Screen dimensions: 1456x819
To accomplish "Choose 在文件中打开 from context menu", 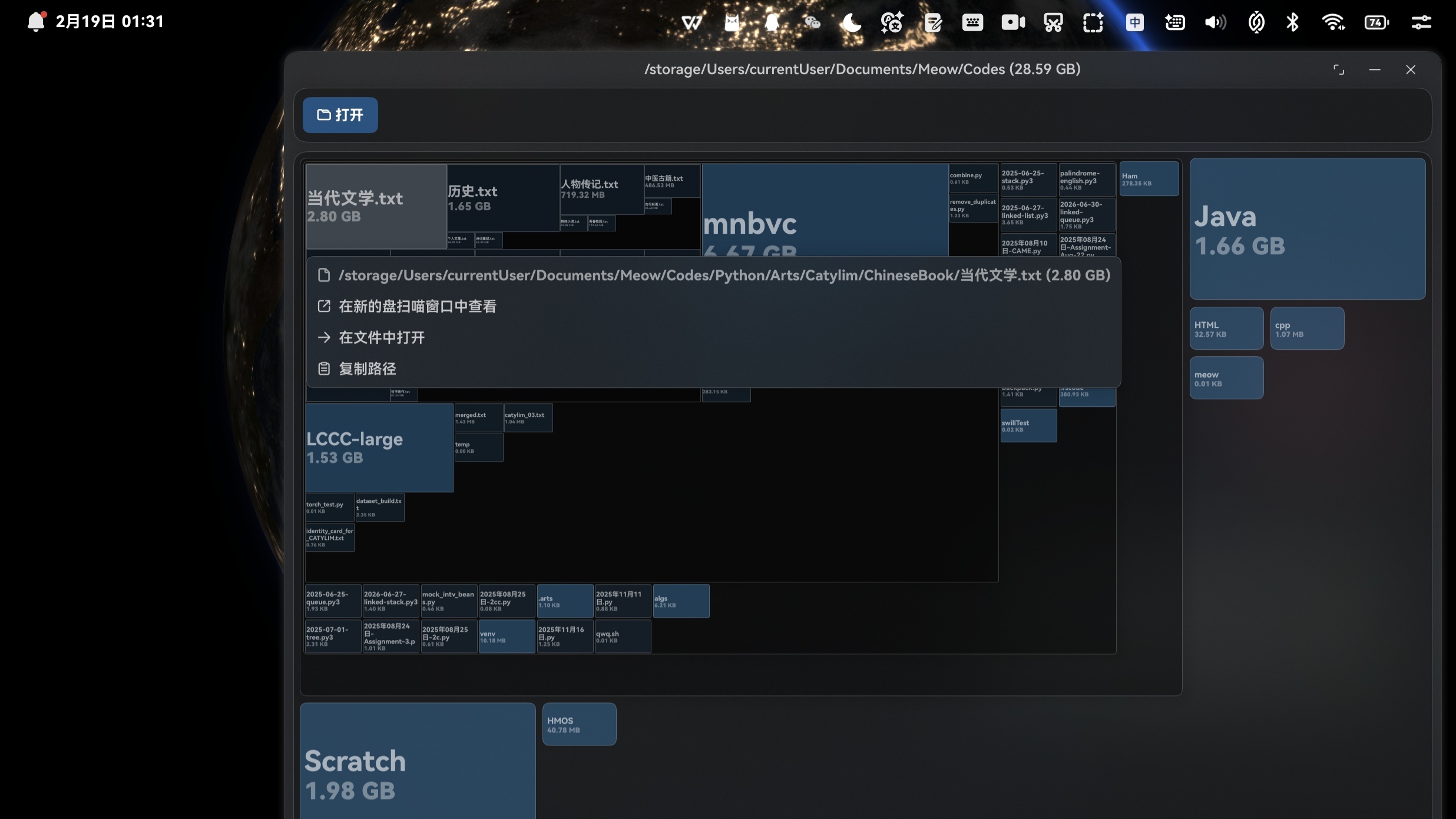I will 381,337.
